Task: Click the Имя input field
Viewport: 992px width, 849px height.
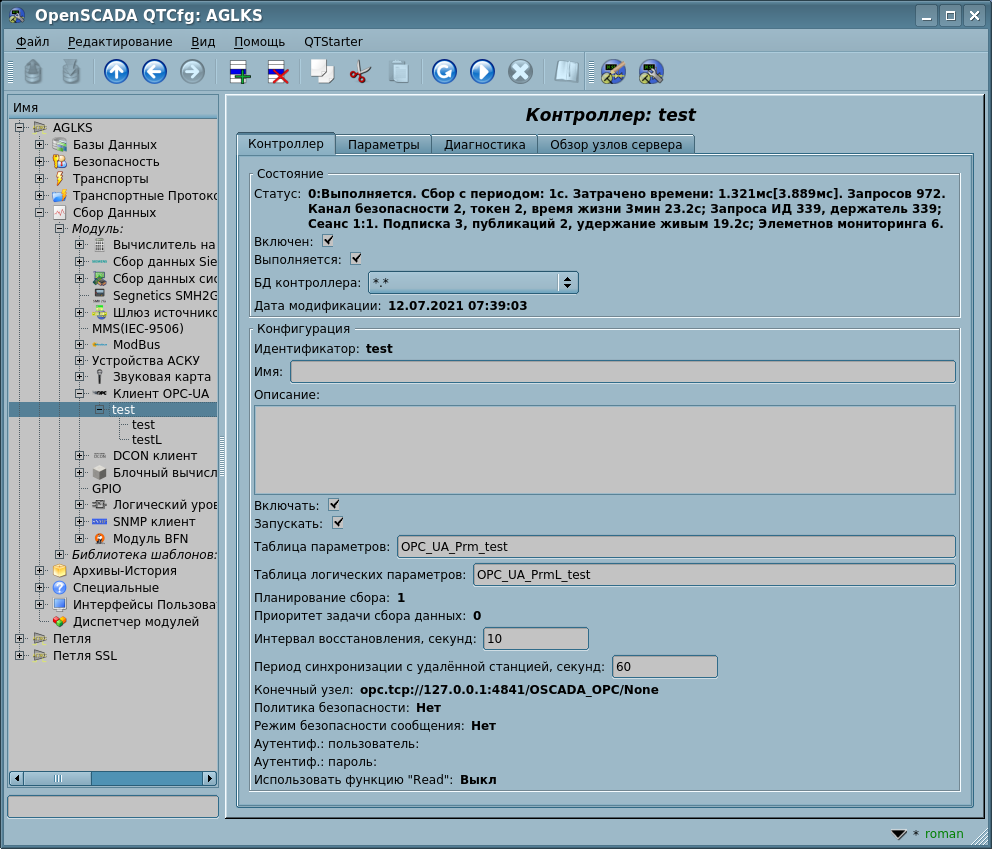Action: pyautogui.click(x=623, y=371)
